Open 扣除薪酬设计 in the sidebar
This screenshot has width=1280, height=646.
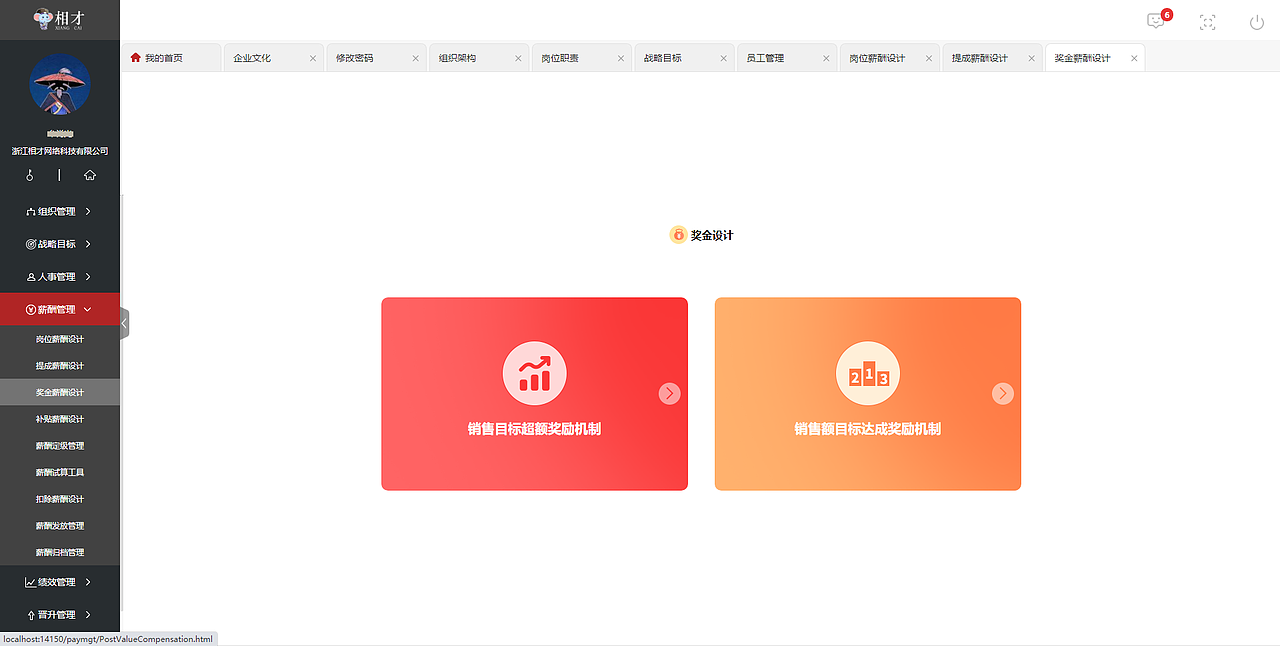[x=60, y=499]
